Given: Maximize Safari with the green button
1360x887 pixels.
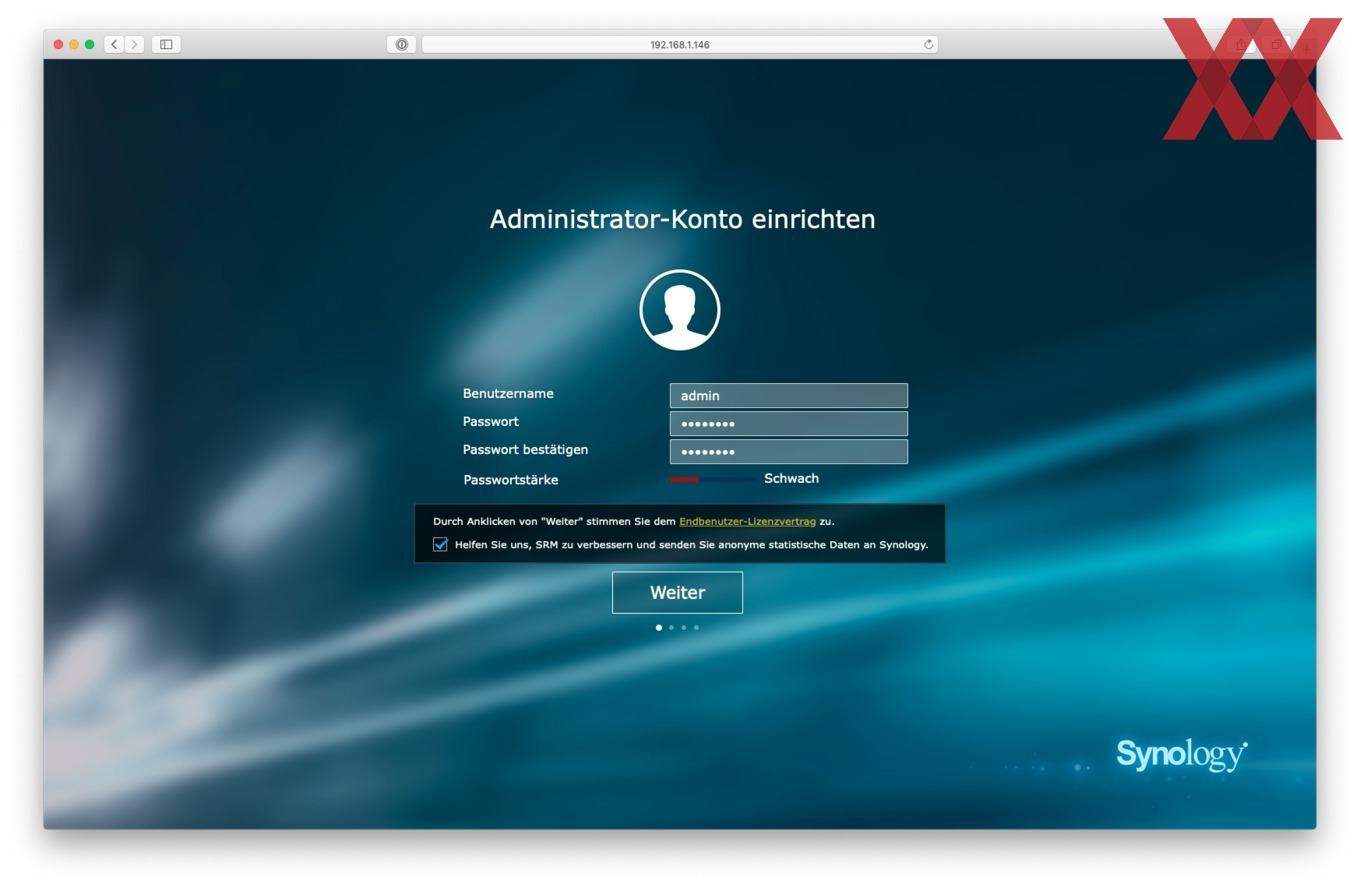Looking at the screenshot, I should 90,44.
